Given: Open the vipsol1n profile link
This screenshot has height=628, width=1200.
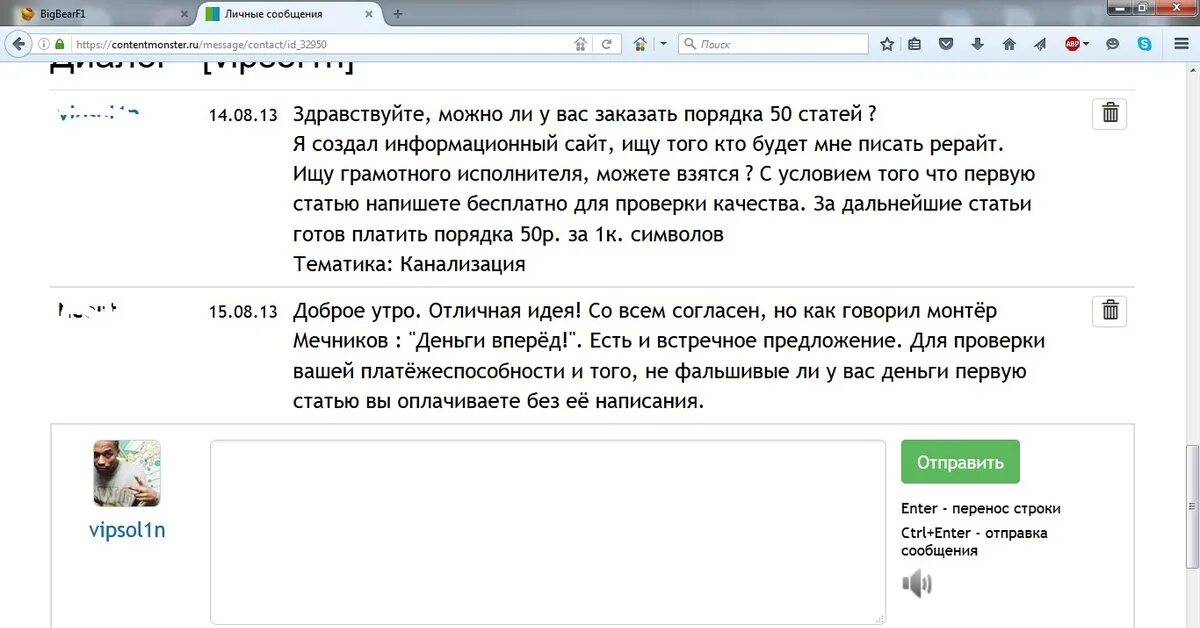Looking at the screenshot, I should coord(126,530).
